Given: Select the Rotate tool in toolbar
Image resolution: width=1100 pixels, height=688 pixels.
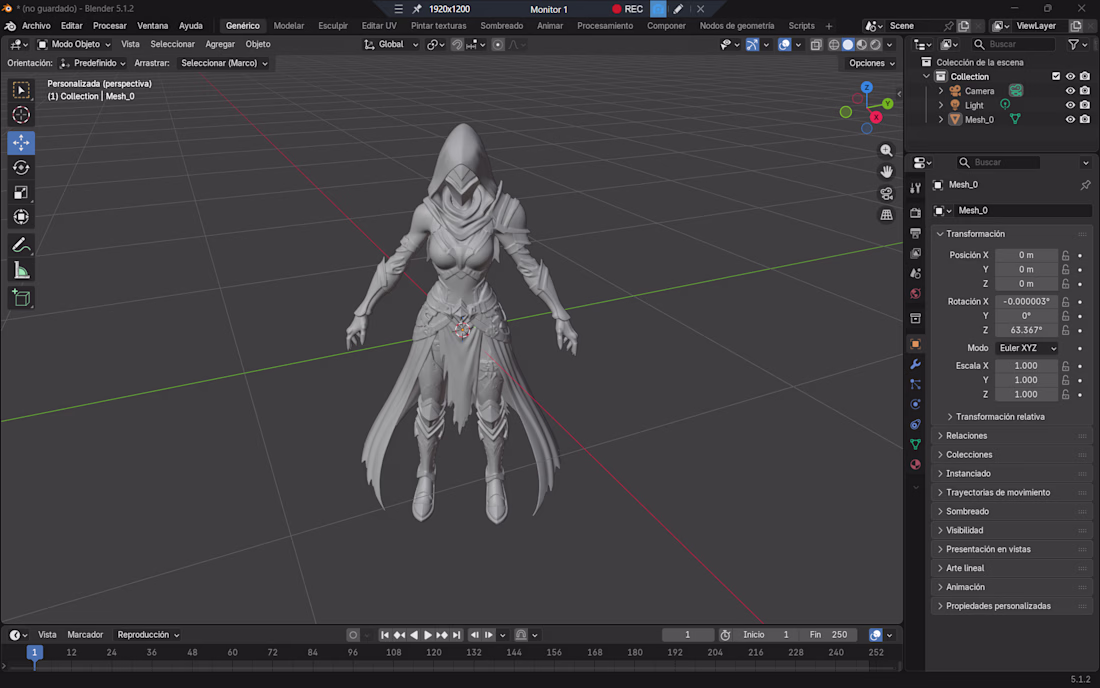Looking at the screenshot, I should click(21, 168).
